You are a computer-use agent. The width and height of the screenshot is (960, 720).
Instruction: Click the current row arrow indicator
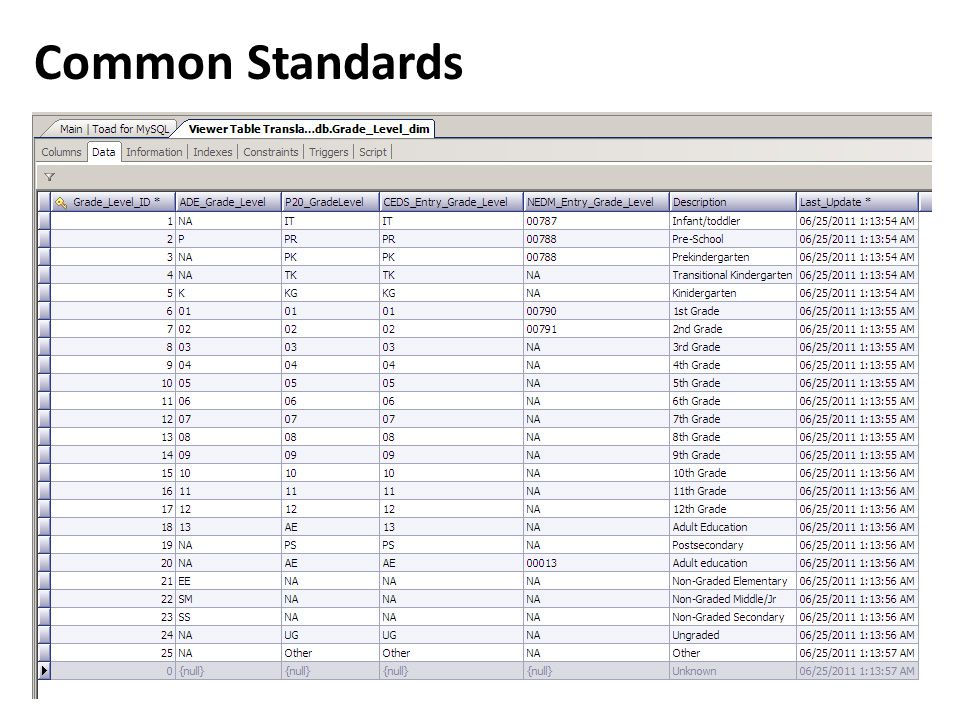pos(44,670)
